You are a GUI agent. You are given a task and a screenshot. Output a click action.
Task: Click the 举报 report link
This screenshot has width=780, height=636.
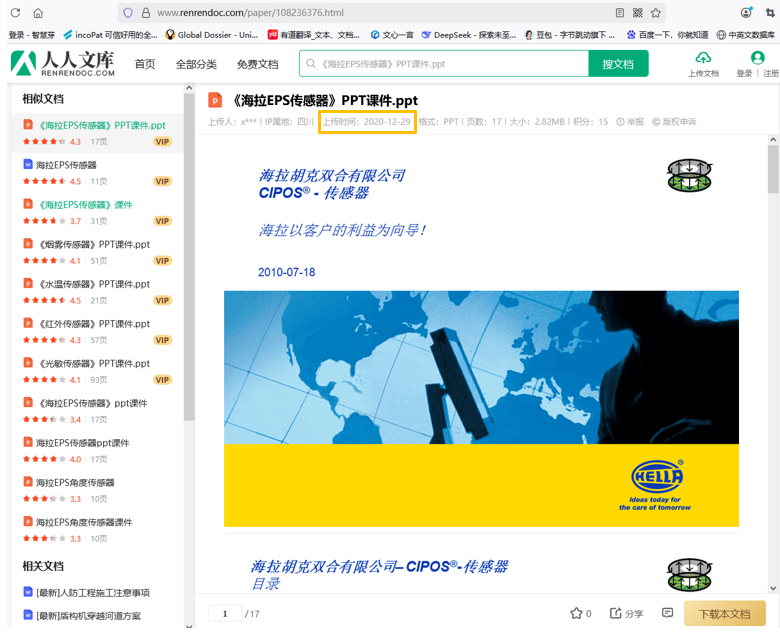coord(630,122)
